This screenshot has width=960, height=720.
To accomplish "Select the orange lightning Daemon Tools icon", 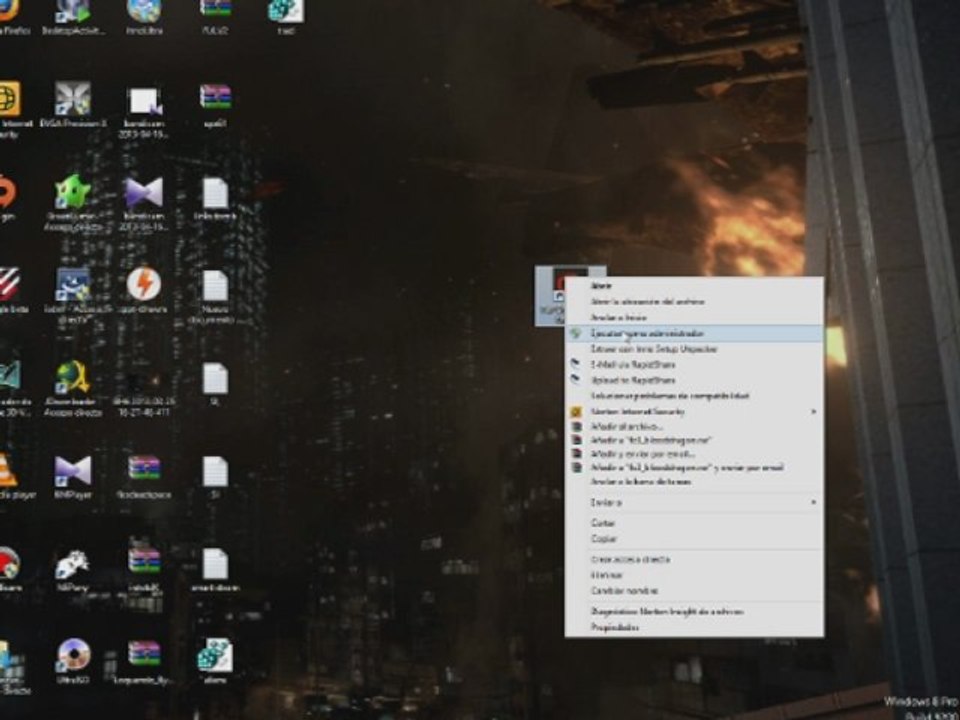I will click(x=143, y=284).
